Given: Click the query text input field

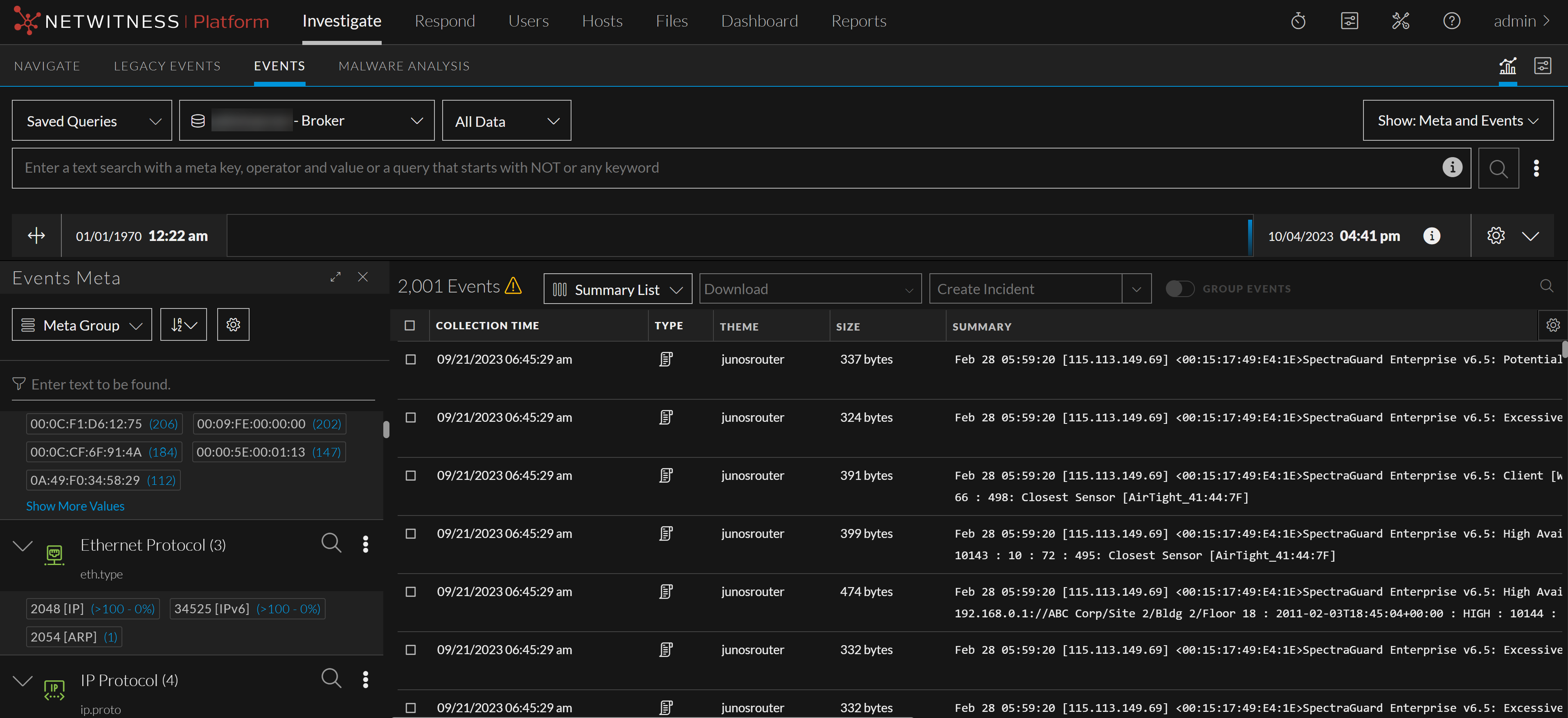Looking at the screenshot, I should click(x=724, y=168).
